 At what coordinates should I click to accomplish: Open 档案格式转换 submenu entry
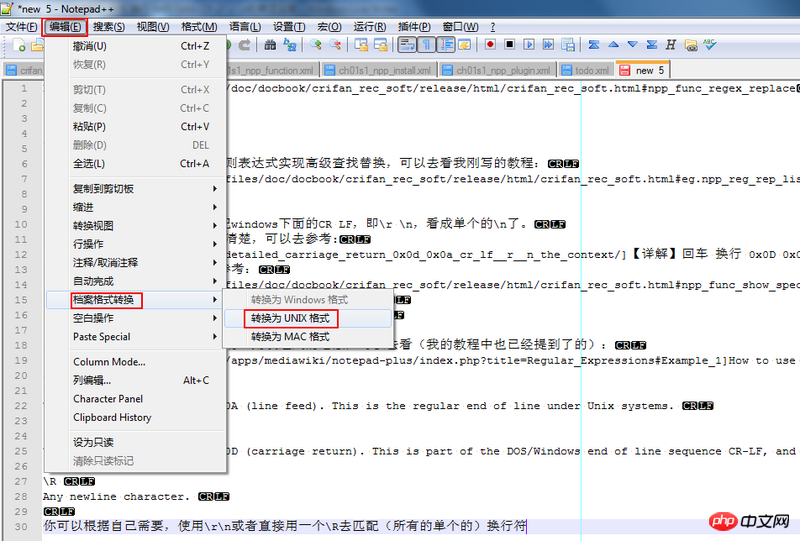[136, 300]
